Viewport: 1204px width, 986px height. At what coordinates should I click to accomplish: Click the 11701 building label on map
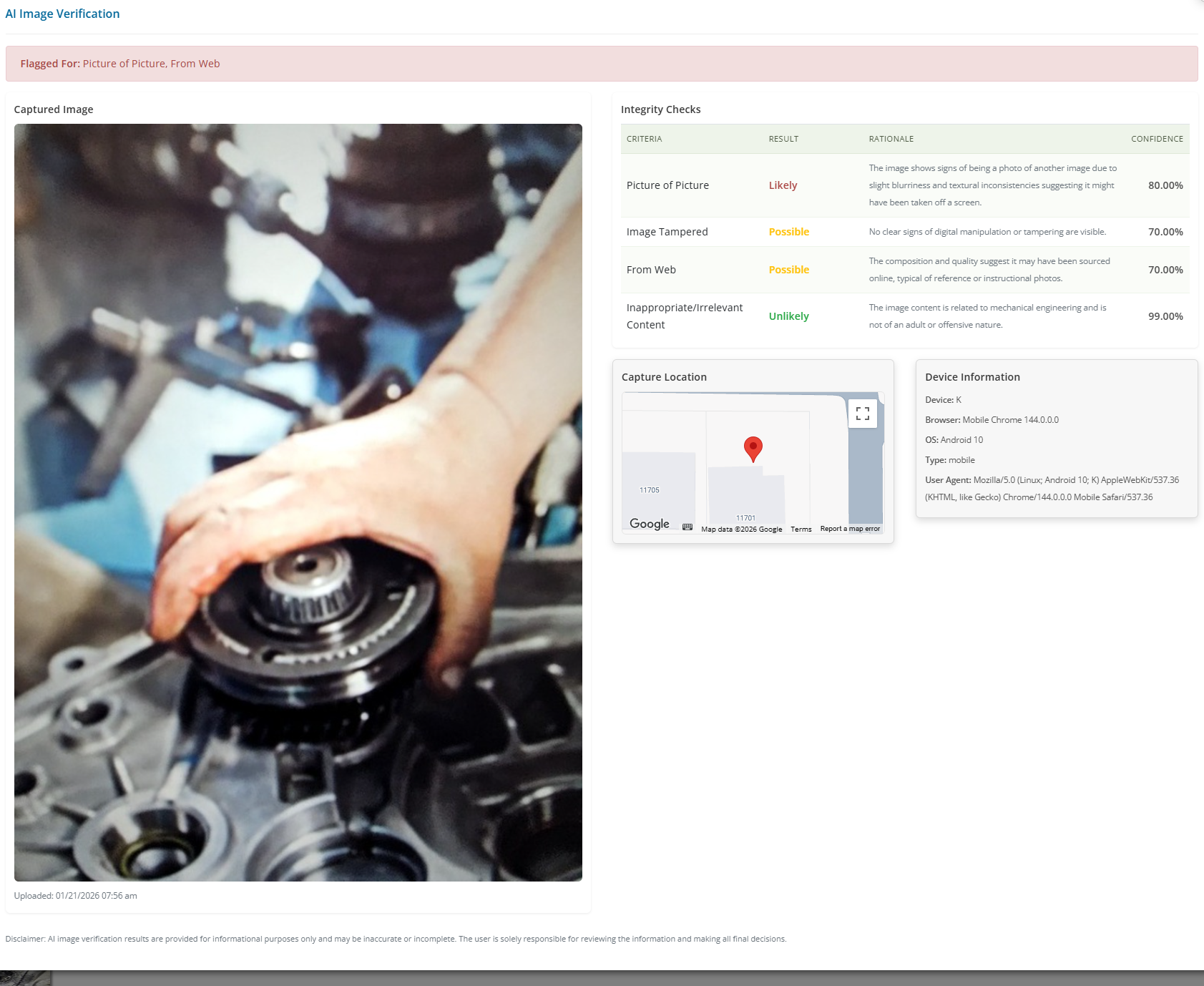[745, 518]
